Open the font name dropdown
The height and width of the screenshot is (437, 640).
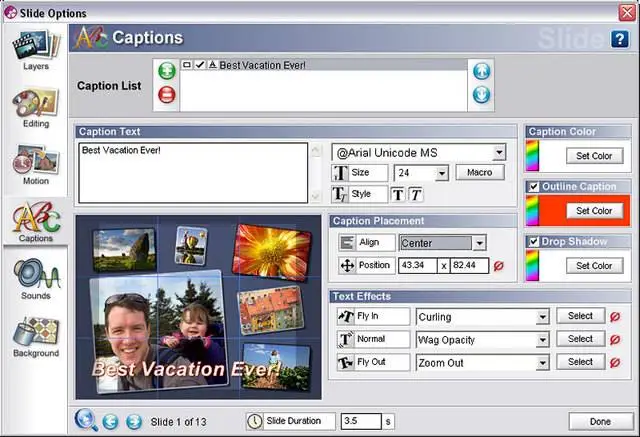[499, 153]
